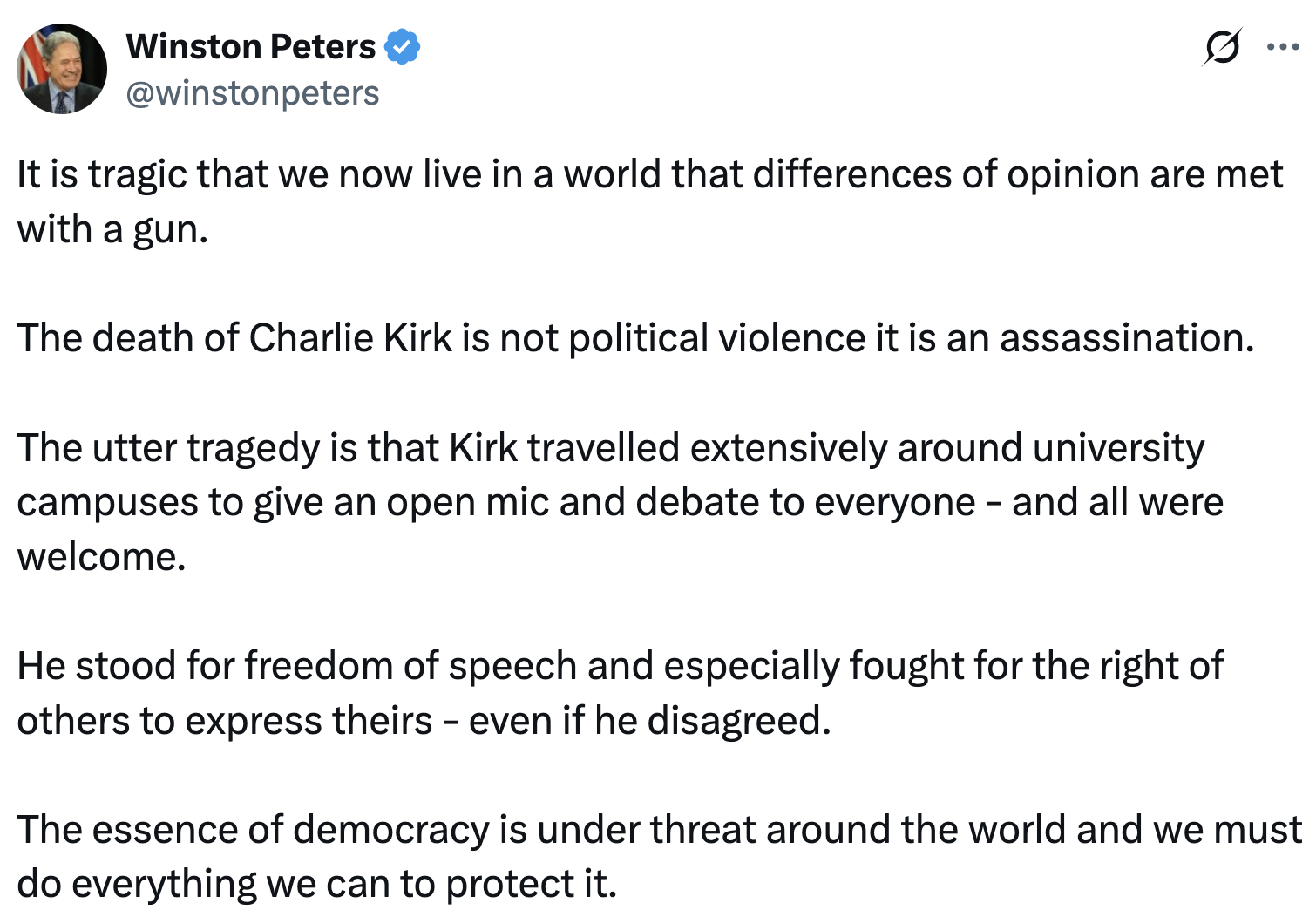
Task: Open the @winstonpeters handle link
Action: click(x=253, y=93)
